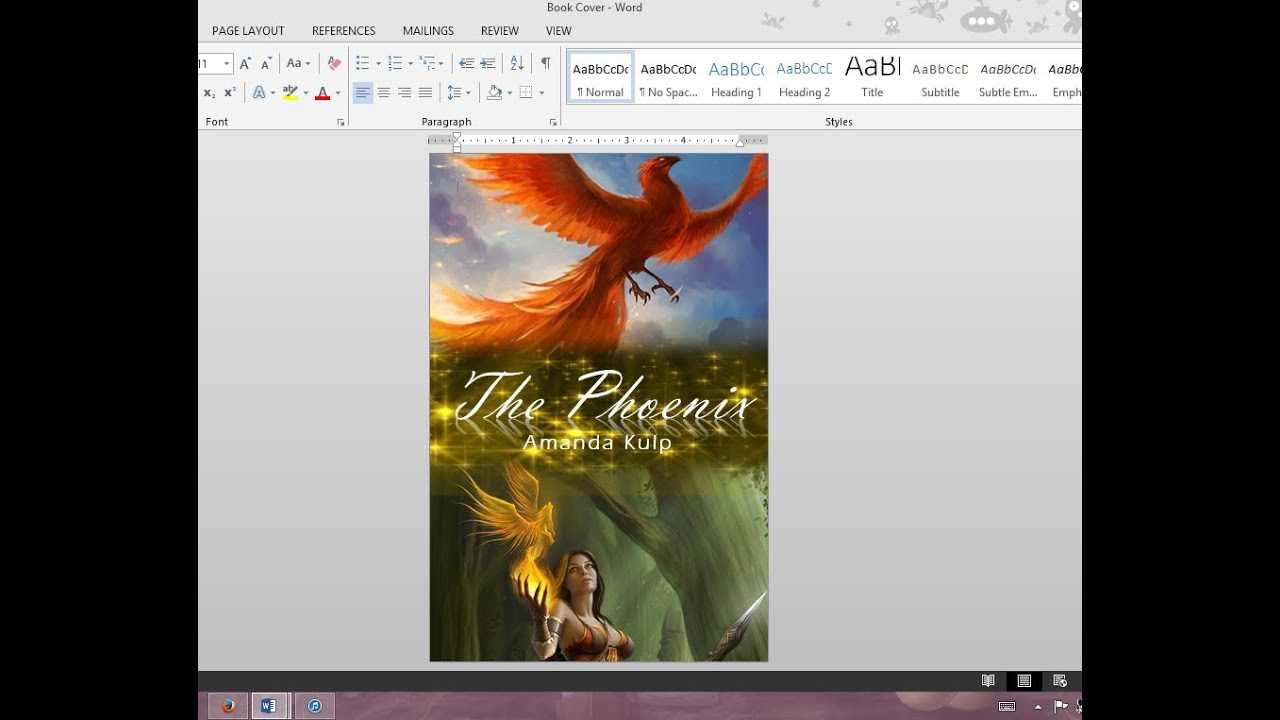Sort text with A-Z icon
The height and width of the screenshot is (720, 1280).
coord(517,63)
